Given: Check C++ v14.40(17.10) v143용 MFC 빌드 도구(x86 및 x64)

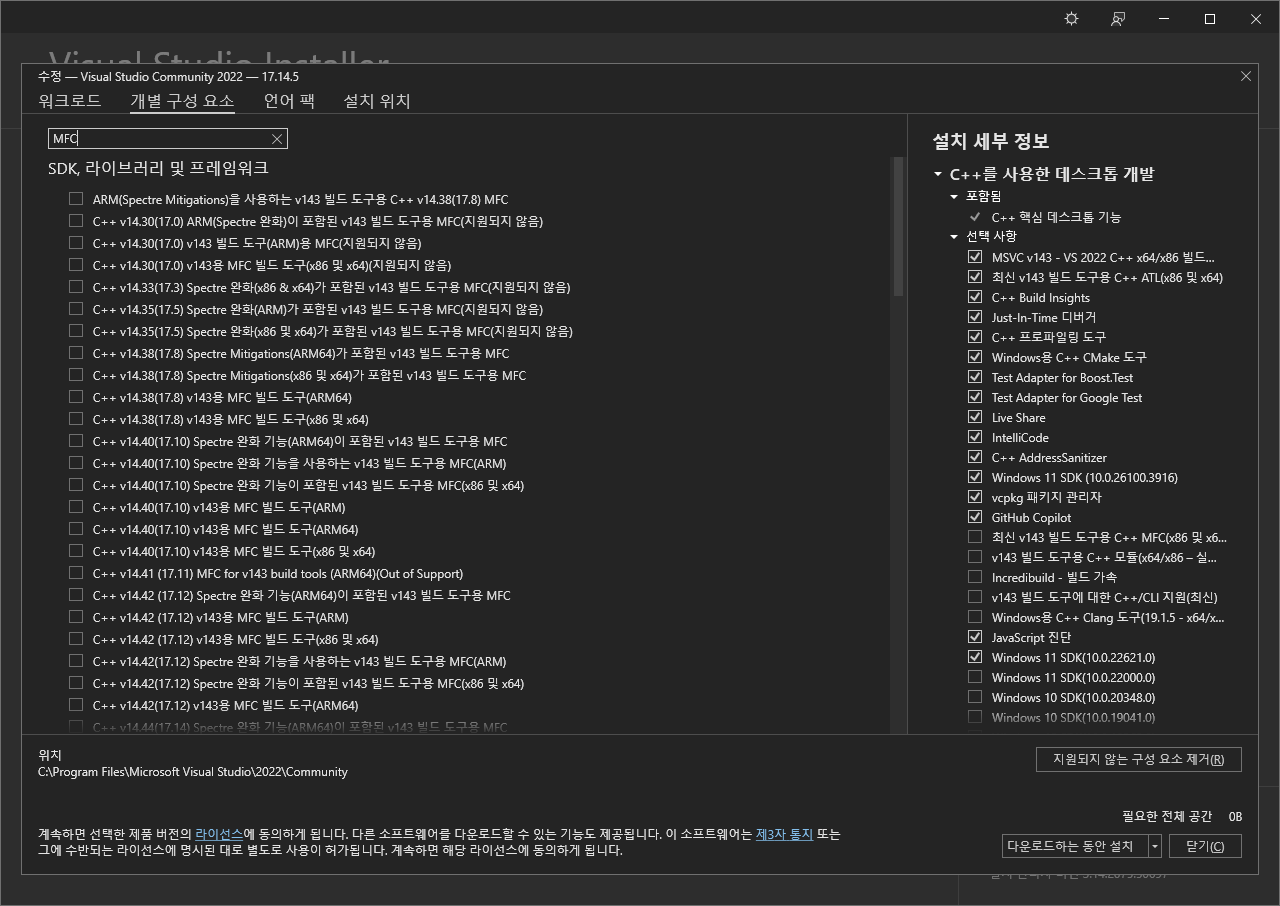Looking at the screenshot, I should coord(76,551).
